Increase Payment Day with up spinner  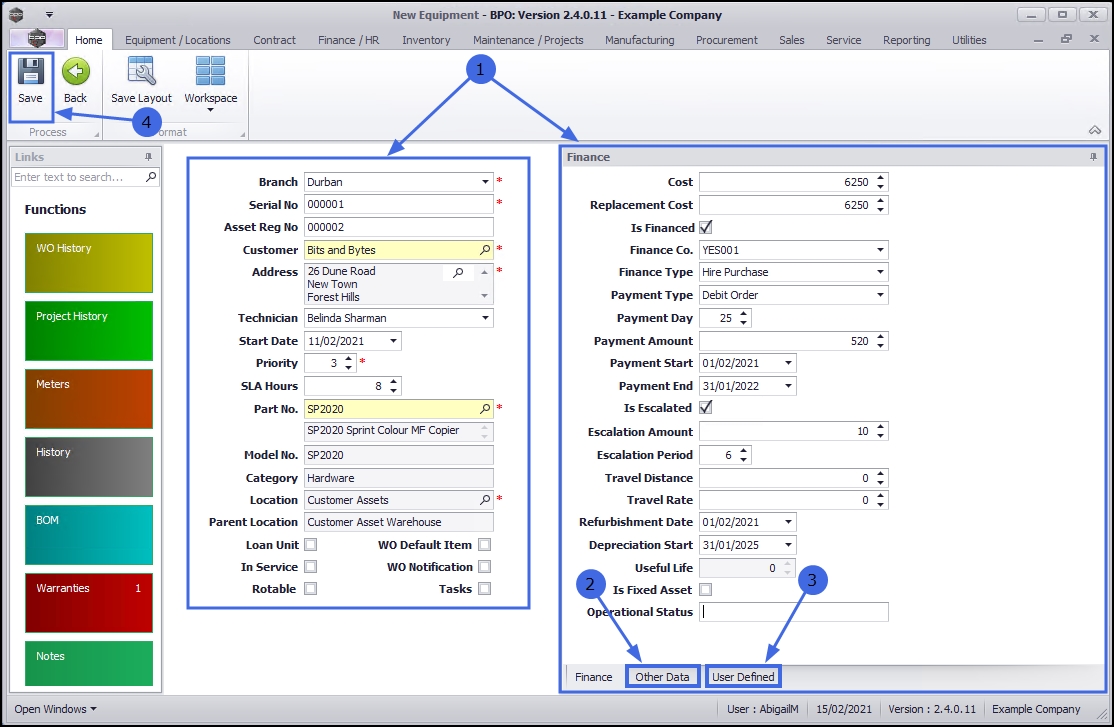[743, 314]
